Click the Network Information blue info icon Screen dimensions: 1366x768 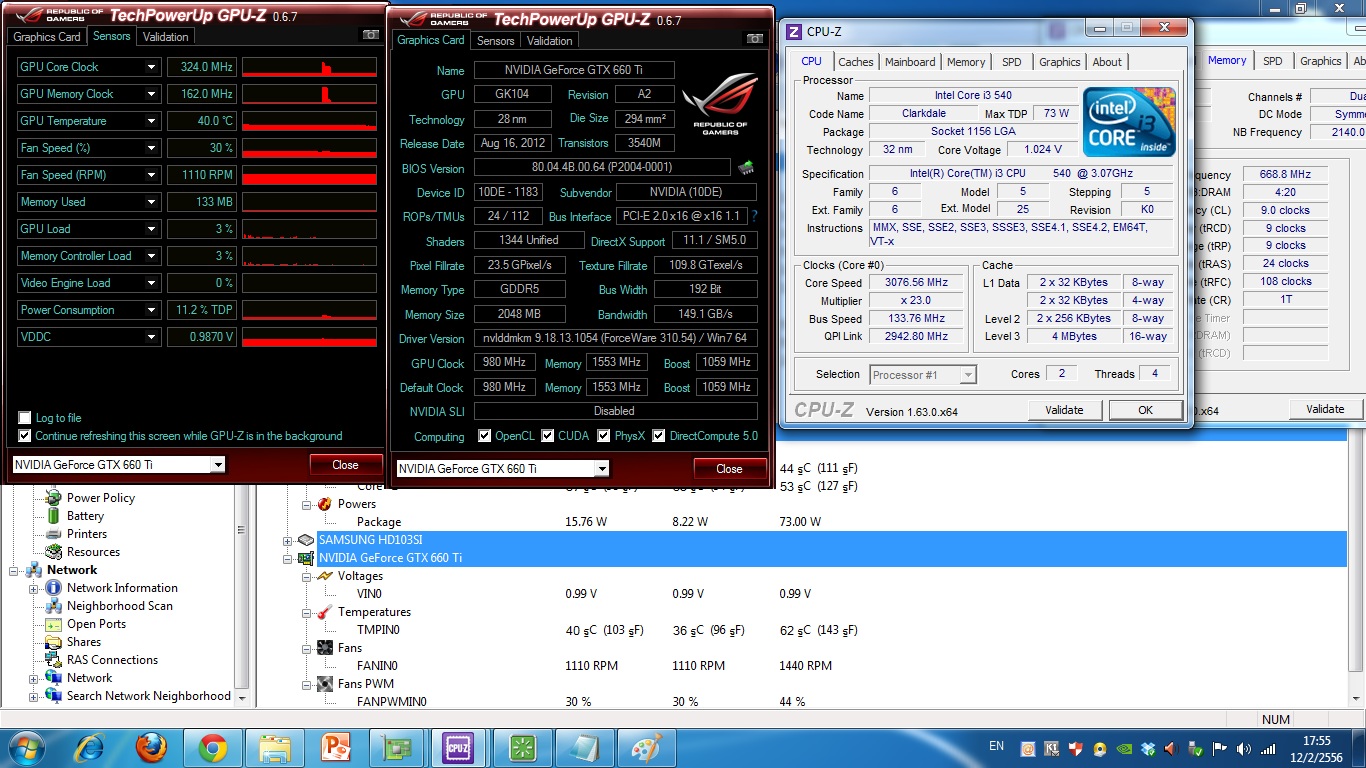click(55, 588)
